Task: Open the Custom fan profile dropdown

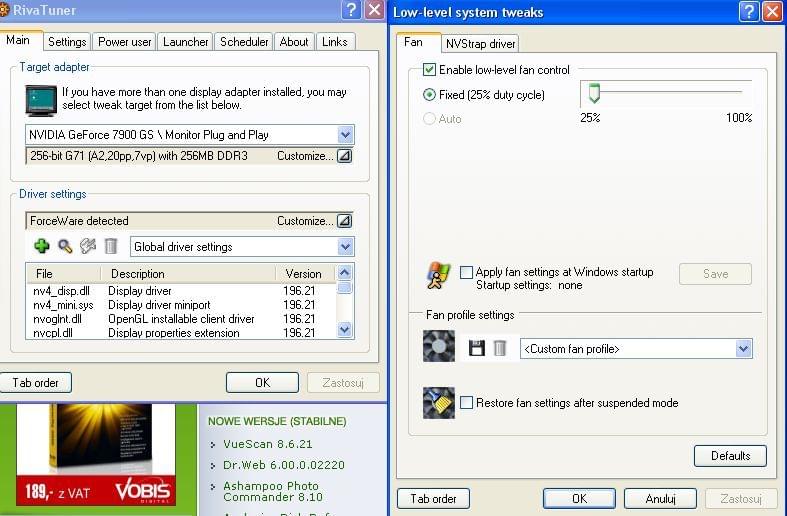Action: click(743, 348)
